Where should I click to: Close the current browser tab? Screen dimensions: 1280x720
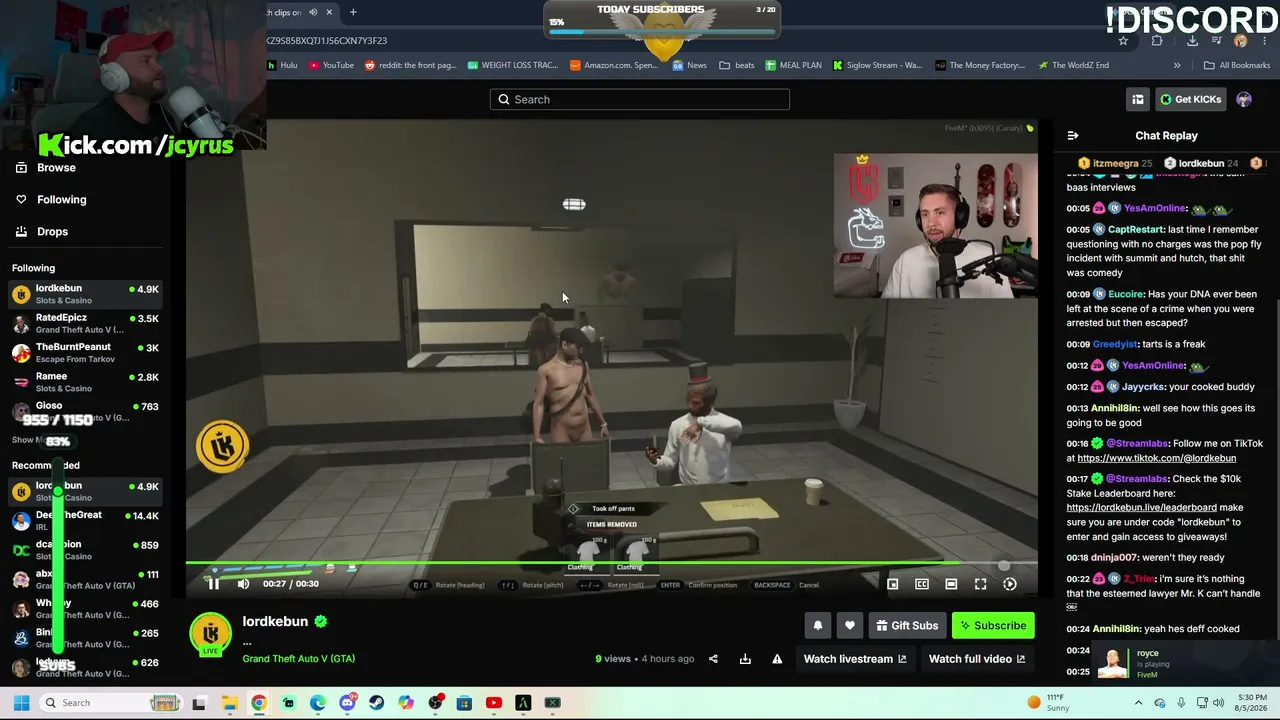[329, 12]
